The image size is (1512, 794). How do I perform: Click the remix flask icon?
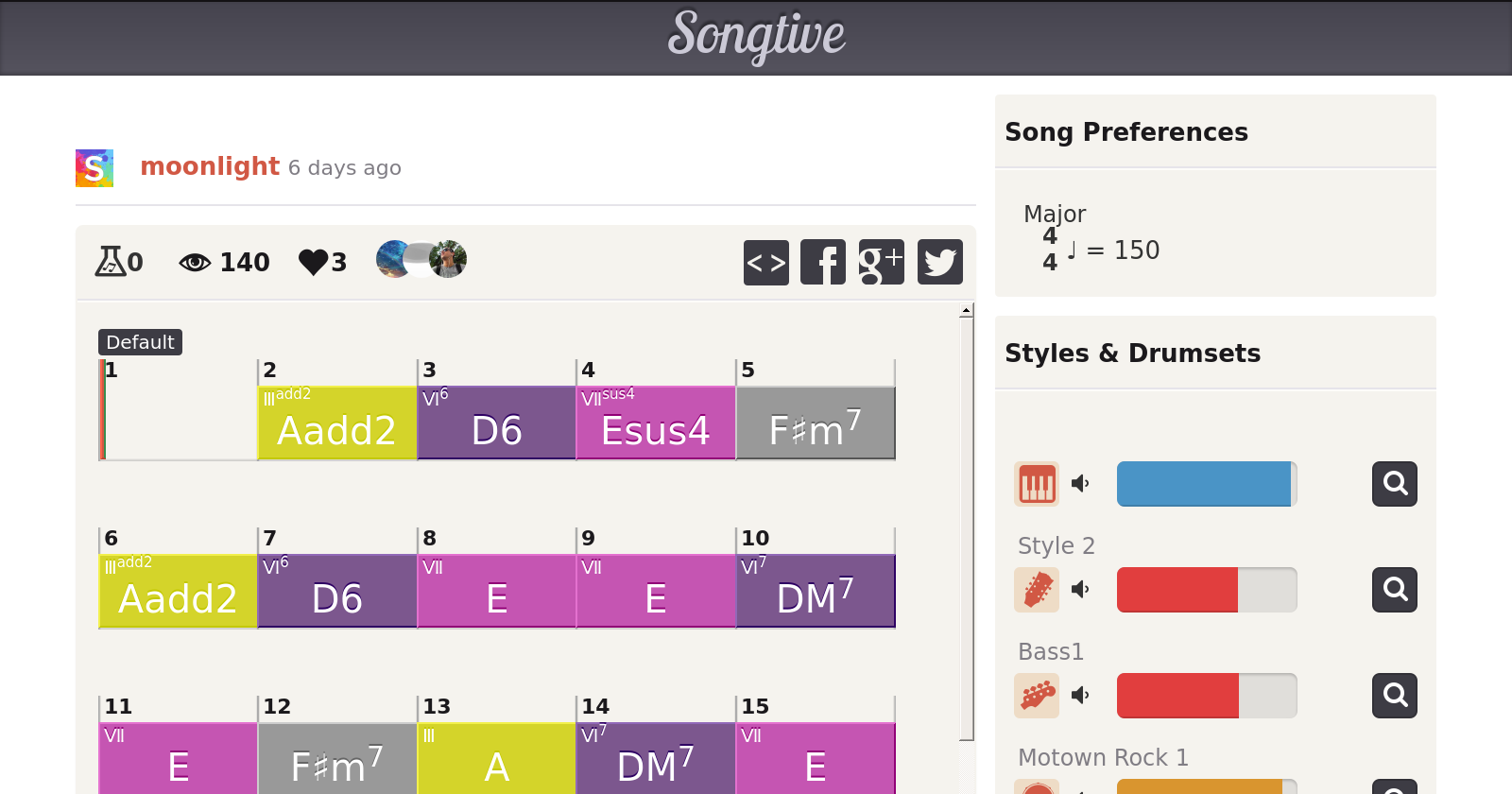click(111, 261)
